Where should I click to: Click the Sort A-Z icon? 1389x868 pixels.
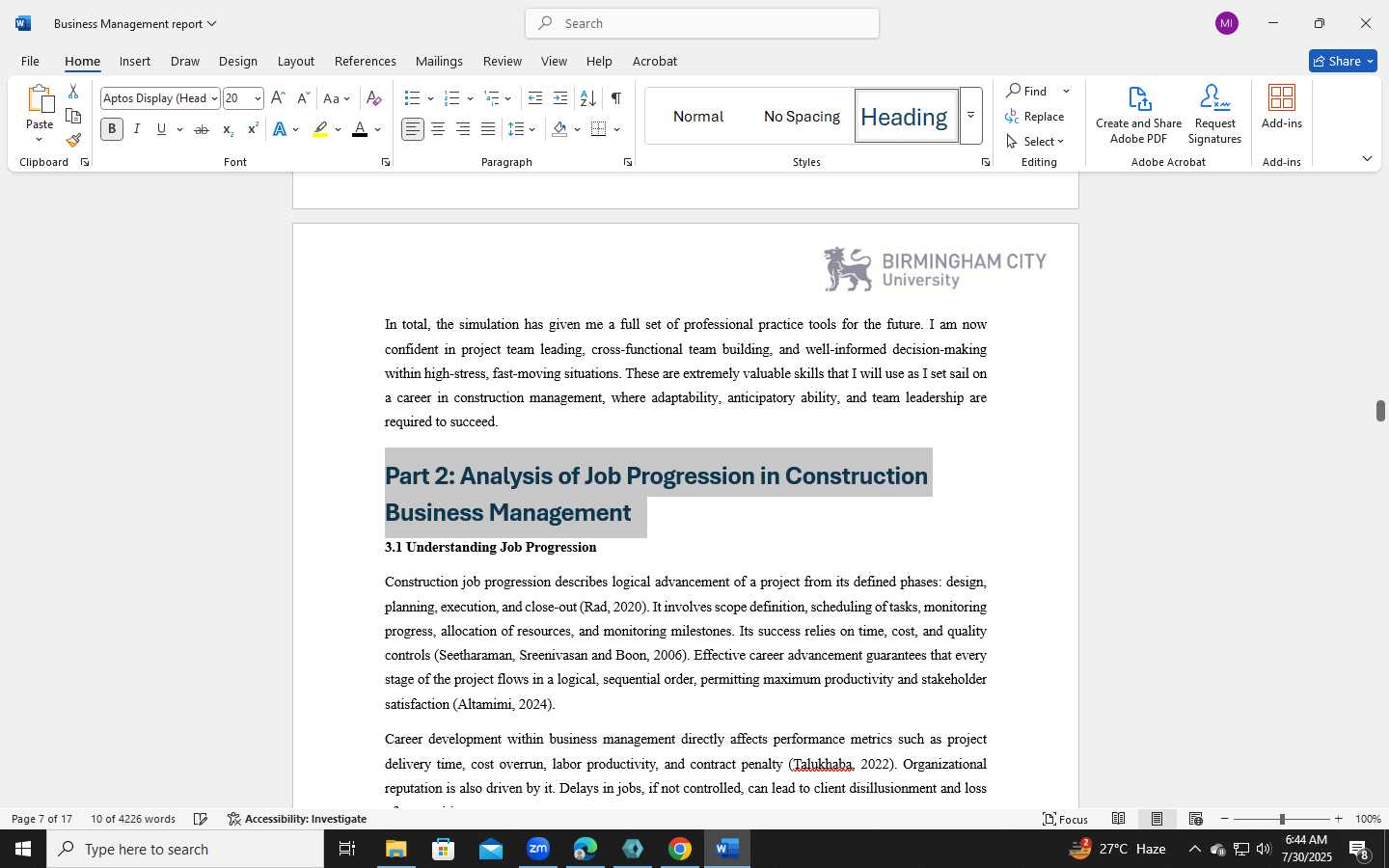tap(587, 98)
